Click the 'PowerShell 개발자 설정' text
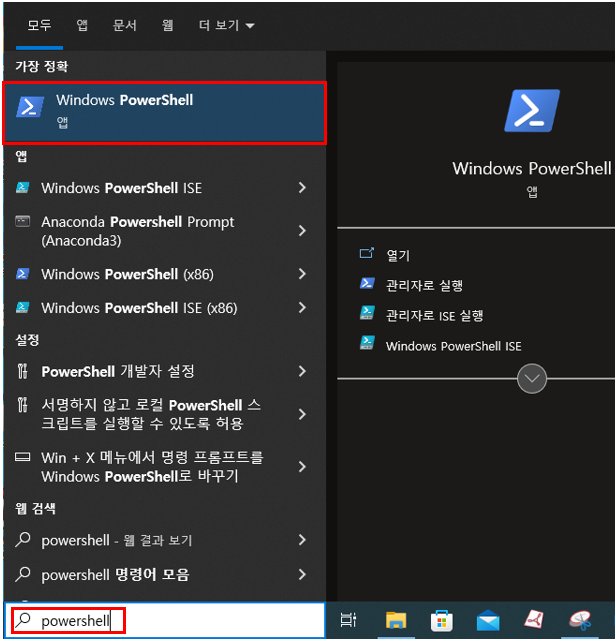Screen dimensions: 615x641 click(x=118, y=371)
